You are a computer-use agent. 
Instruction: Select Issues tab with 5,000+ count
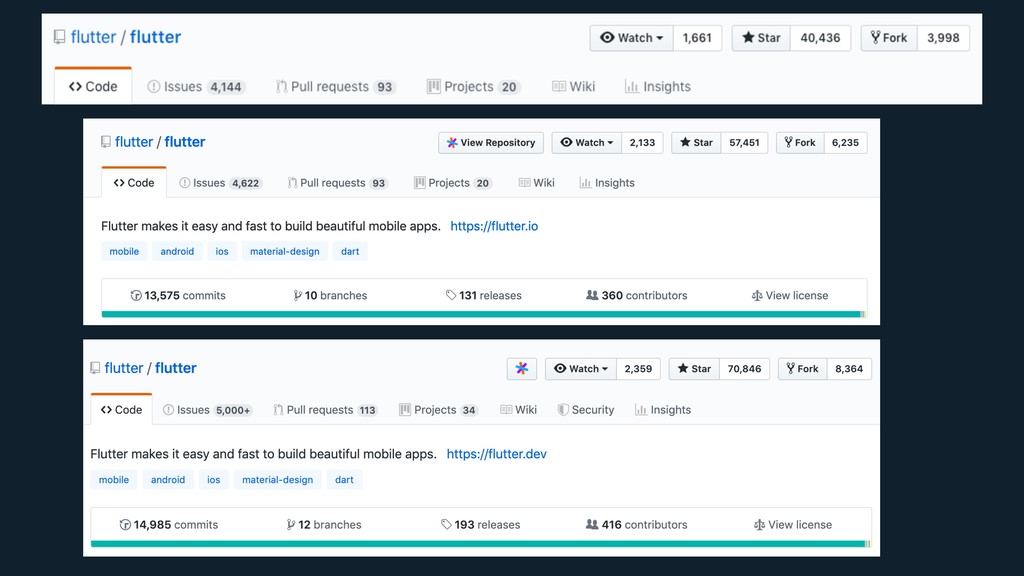207,409
